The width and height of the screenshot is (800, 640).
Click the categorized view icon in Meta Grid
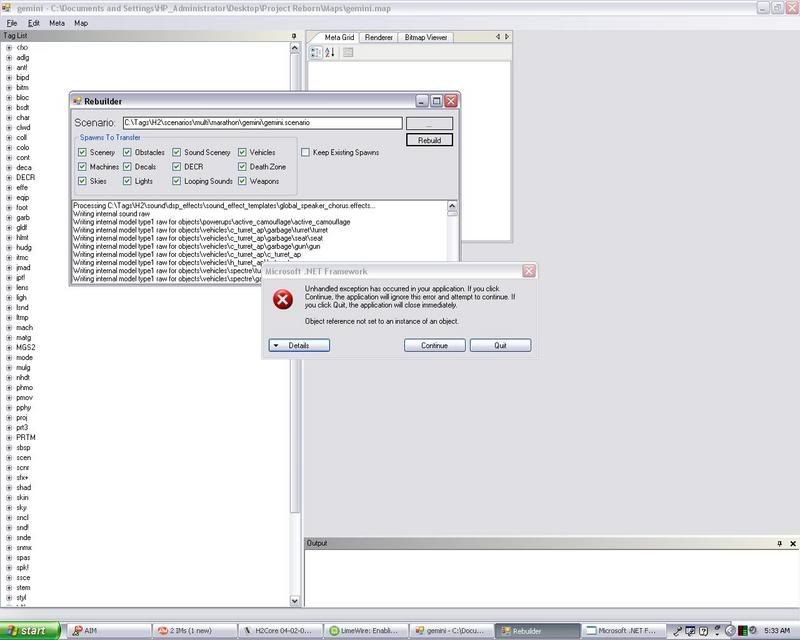tap(316, 53)
